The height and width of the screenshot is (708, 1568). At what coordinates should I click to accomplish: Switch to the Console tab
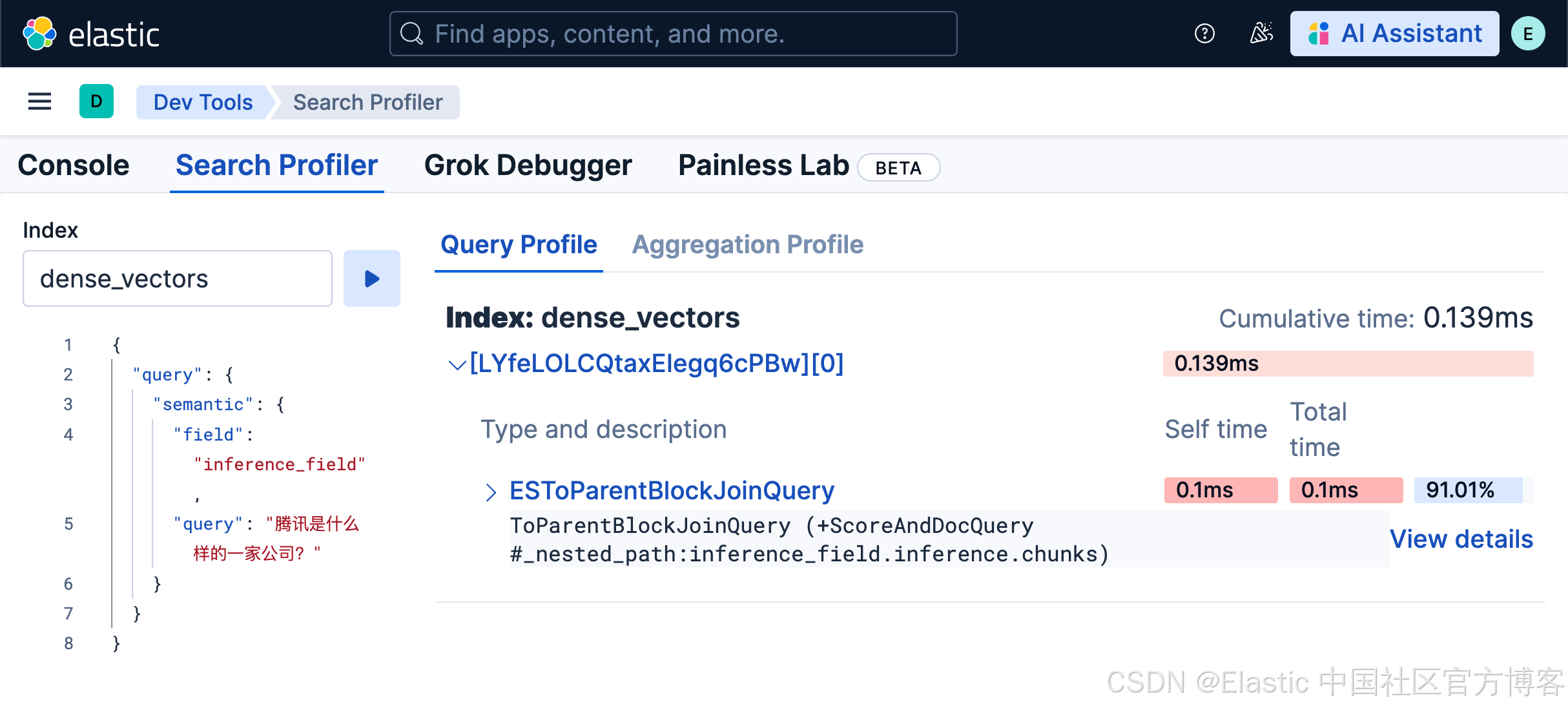click(74, 165)
